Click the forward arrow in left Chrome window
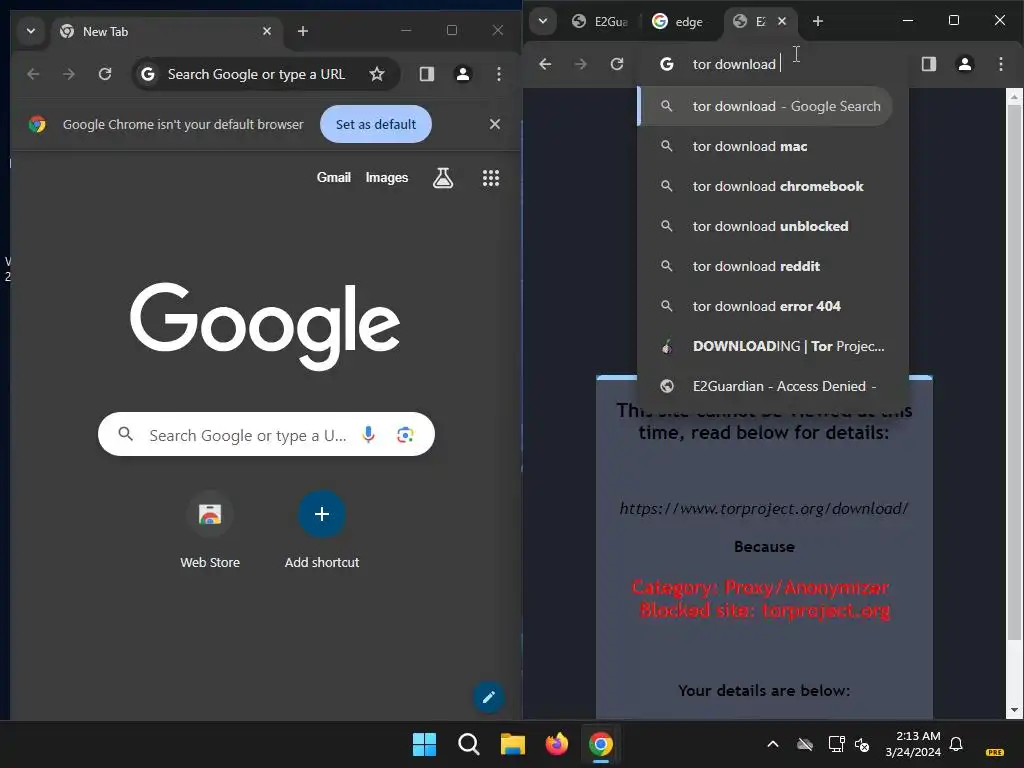1024x768 pixels. 69,74
